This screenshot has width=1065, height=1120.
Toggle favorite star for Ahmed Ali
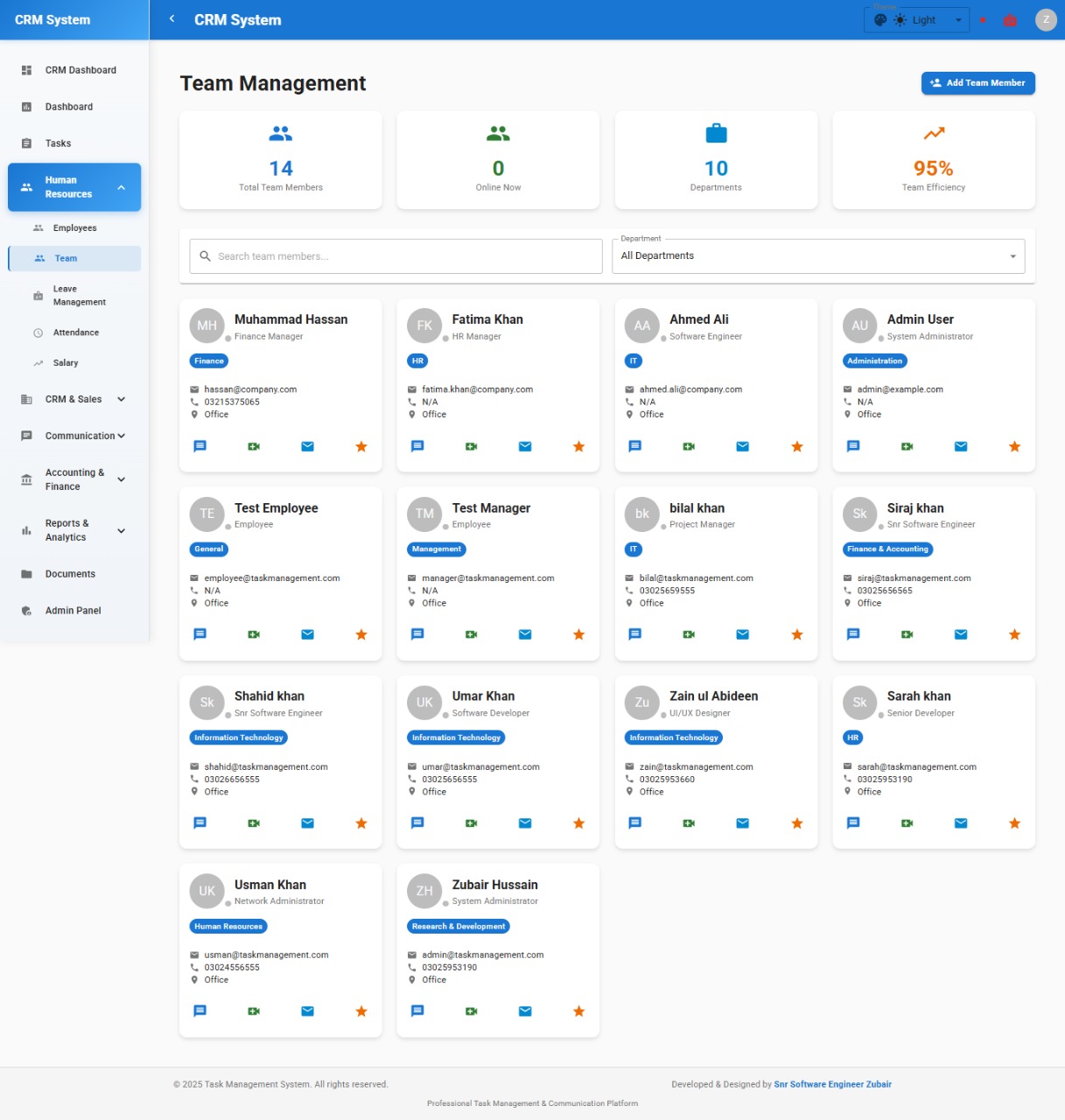pos(796,446)
